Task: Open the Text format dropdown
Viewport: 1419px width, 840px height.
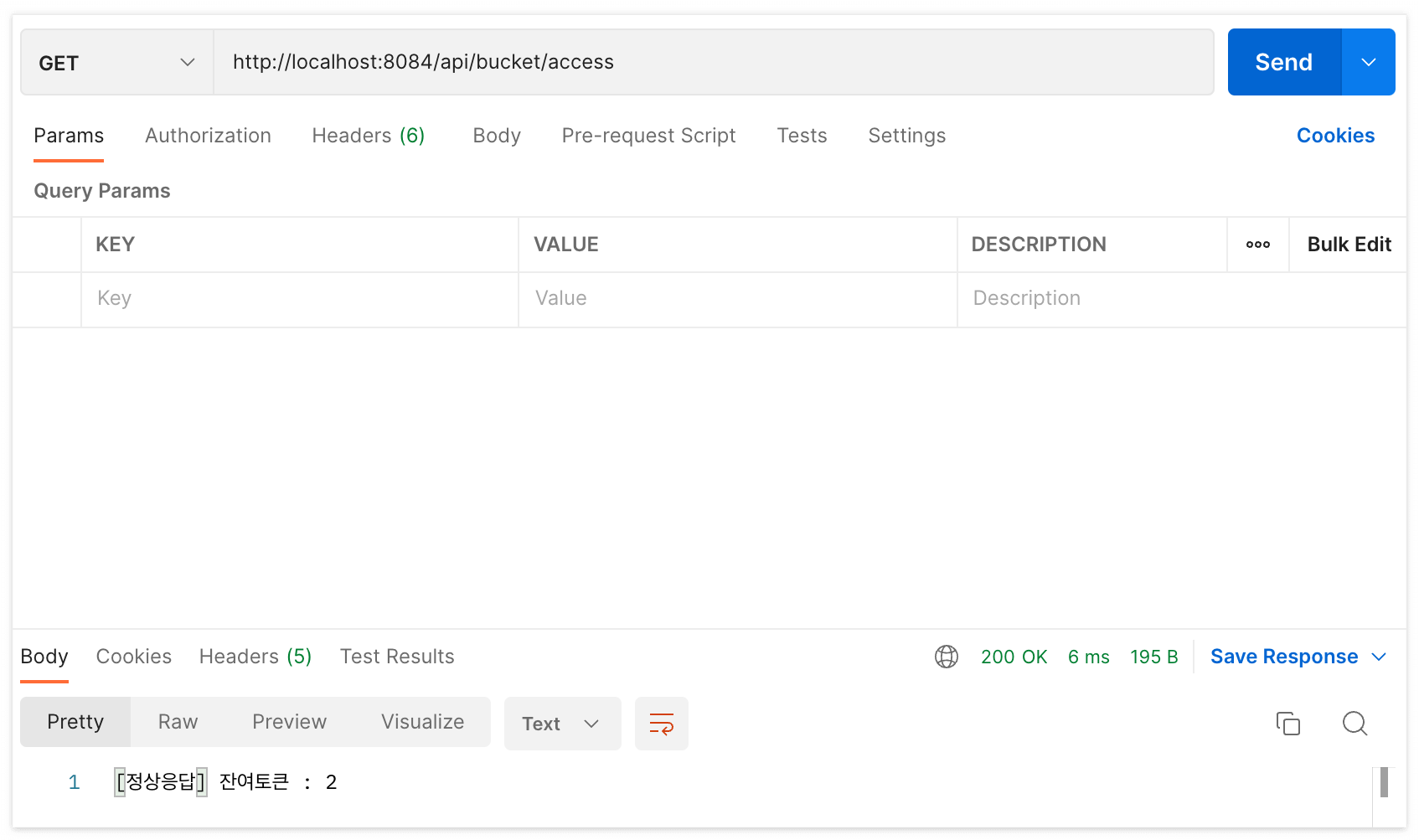Action: (x=562, y=724)
